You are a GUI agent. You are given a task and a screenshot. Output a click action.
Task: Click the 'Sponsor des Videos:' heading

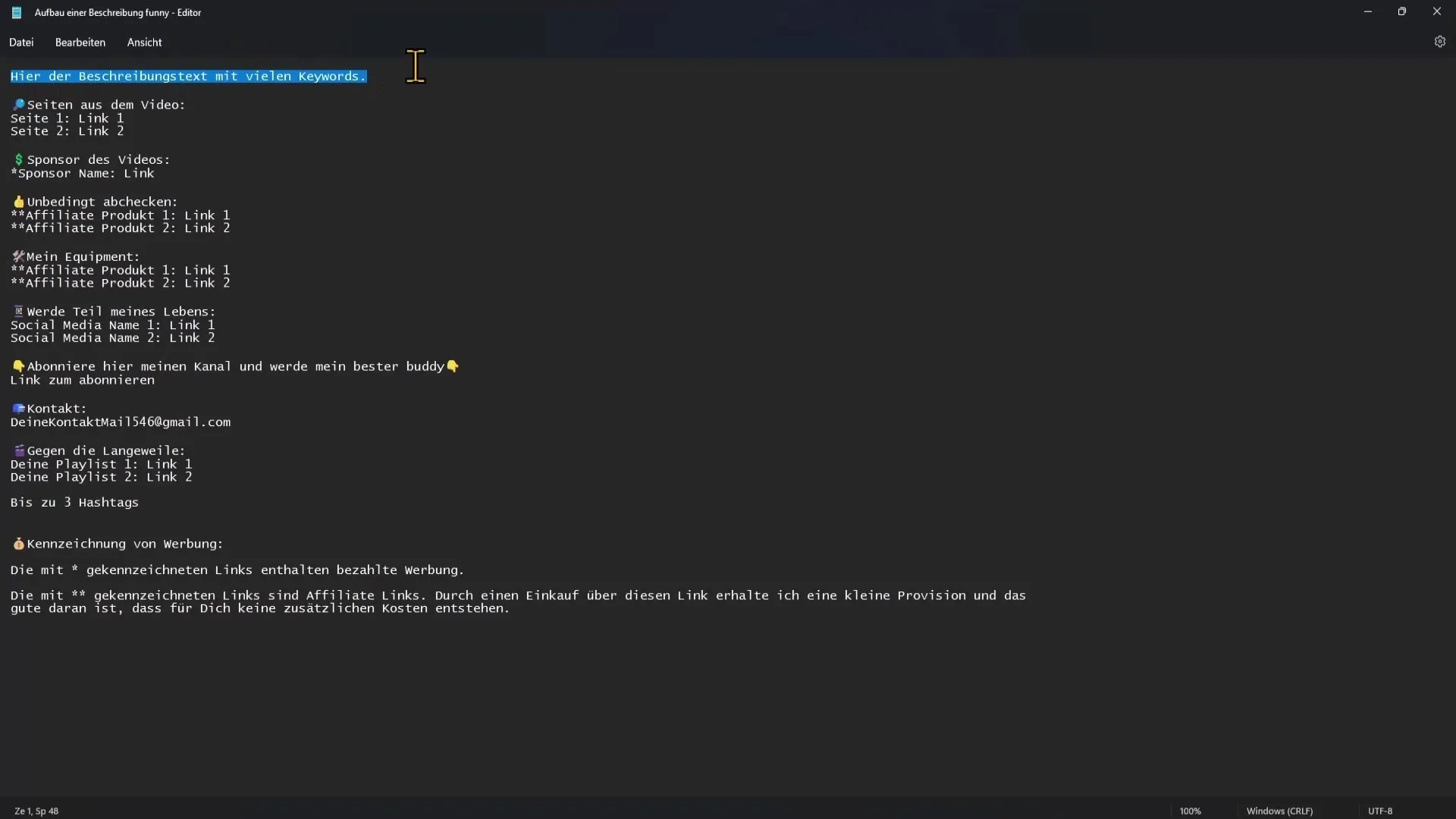[x=99, y=159]
